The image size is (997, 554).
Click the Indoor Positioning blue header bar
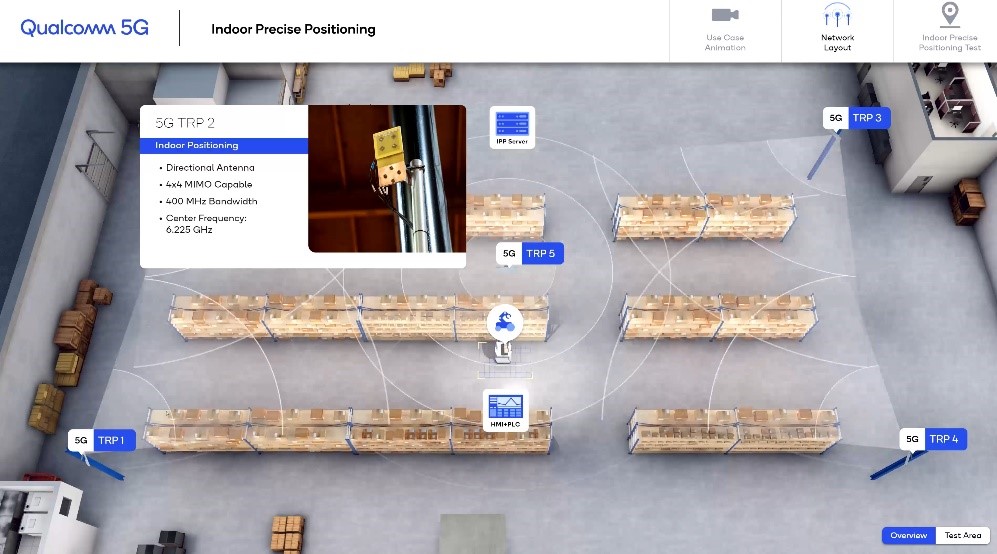click(x=223, y=146)
